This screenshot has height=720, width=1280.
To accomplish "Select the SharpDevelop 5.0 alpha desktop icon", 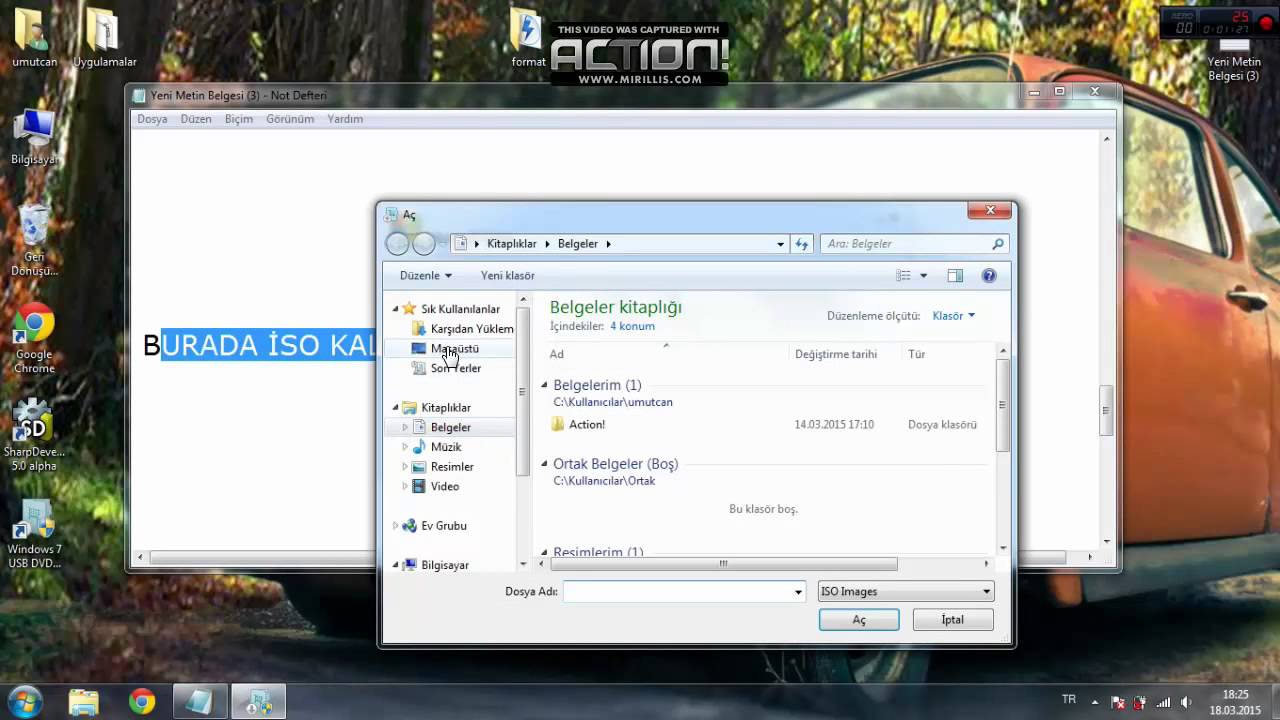I will pos(34,436).
